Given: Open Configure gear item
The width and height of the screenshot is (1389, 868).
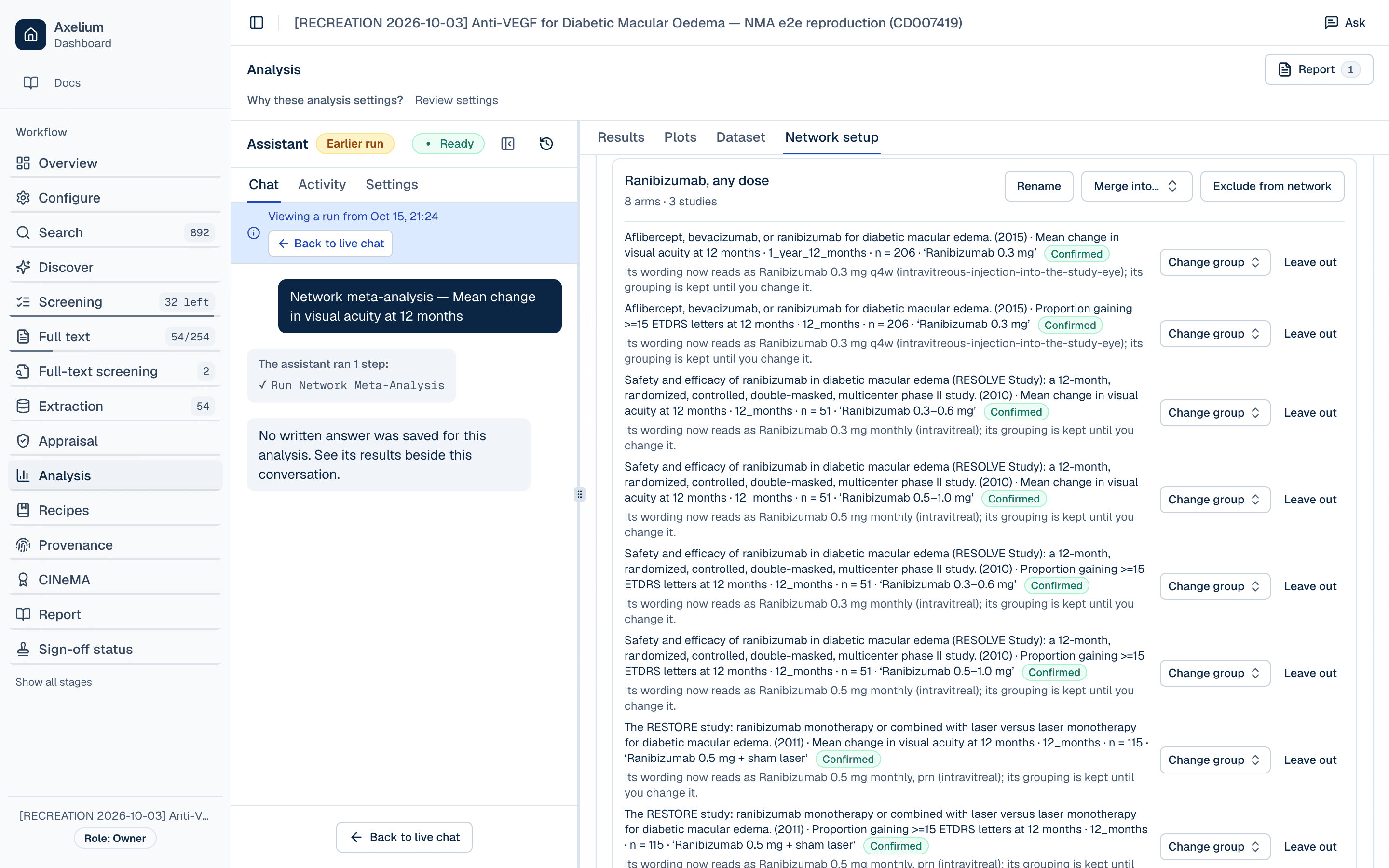Looking at the screenshot, I should [115, 198].
